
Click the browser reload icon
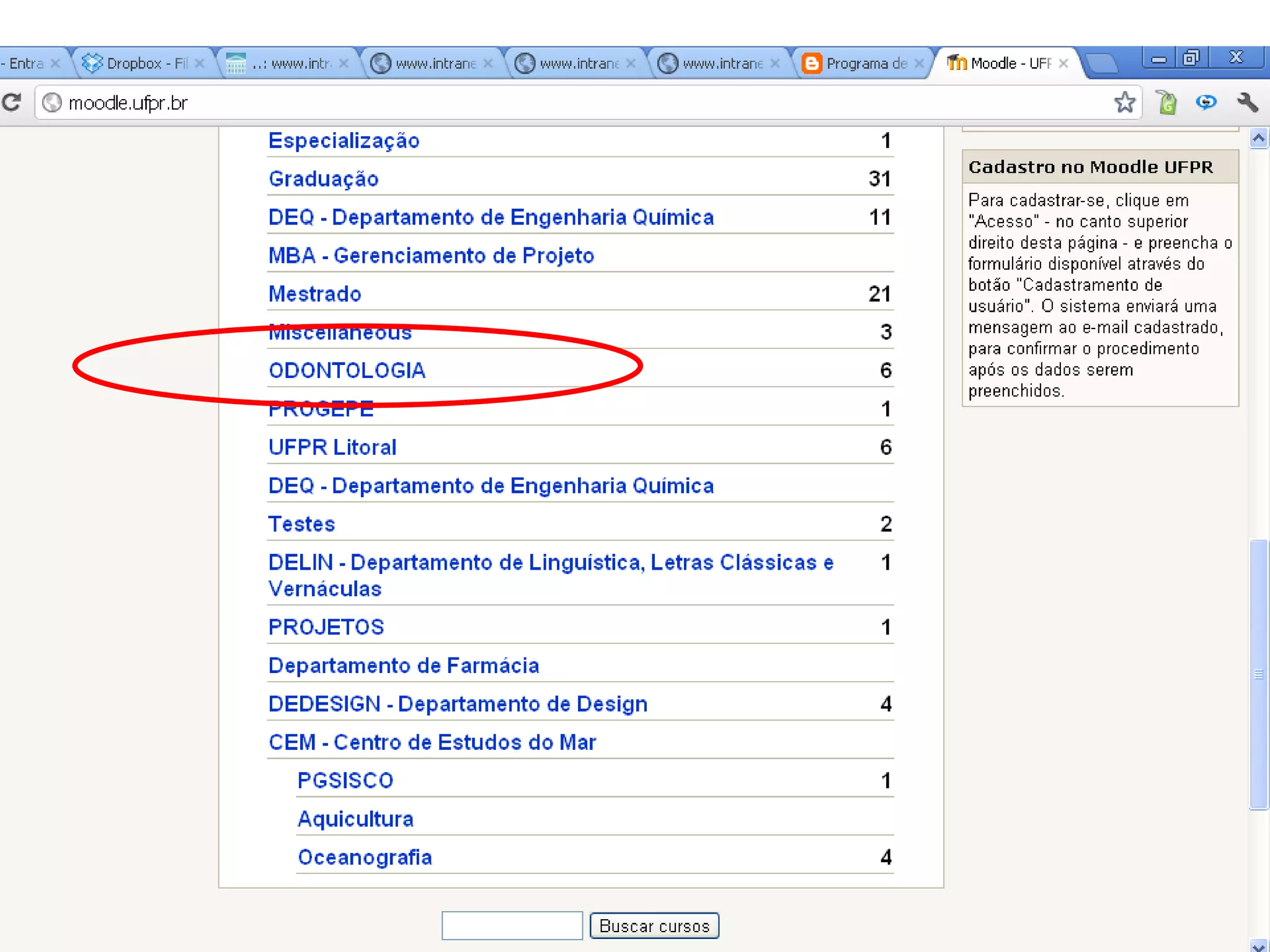[x=12, y=102]
